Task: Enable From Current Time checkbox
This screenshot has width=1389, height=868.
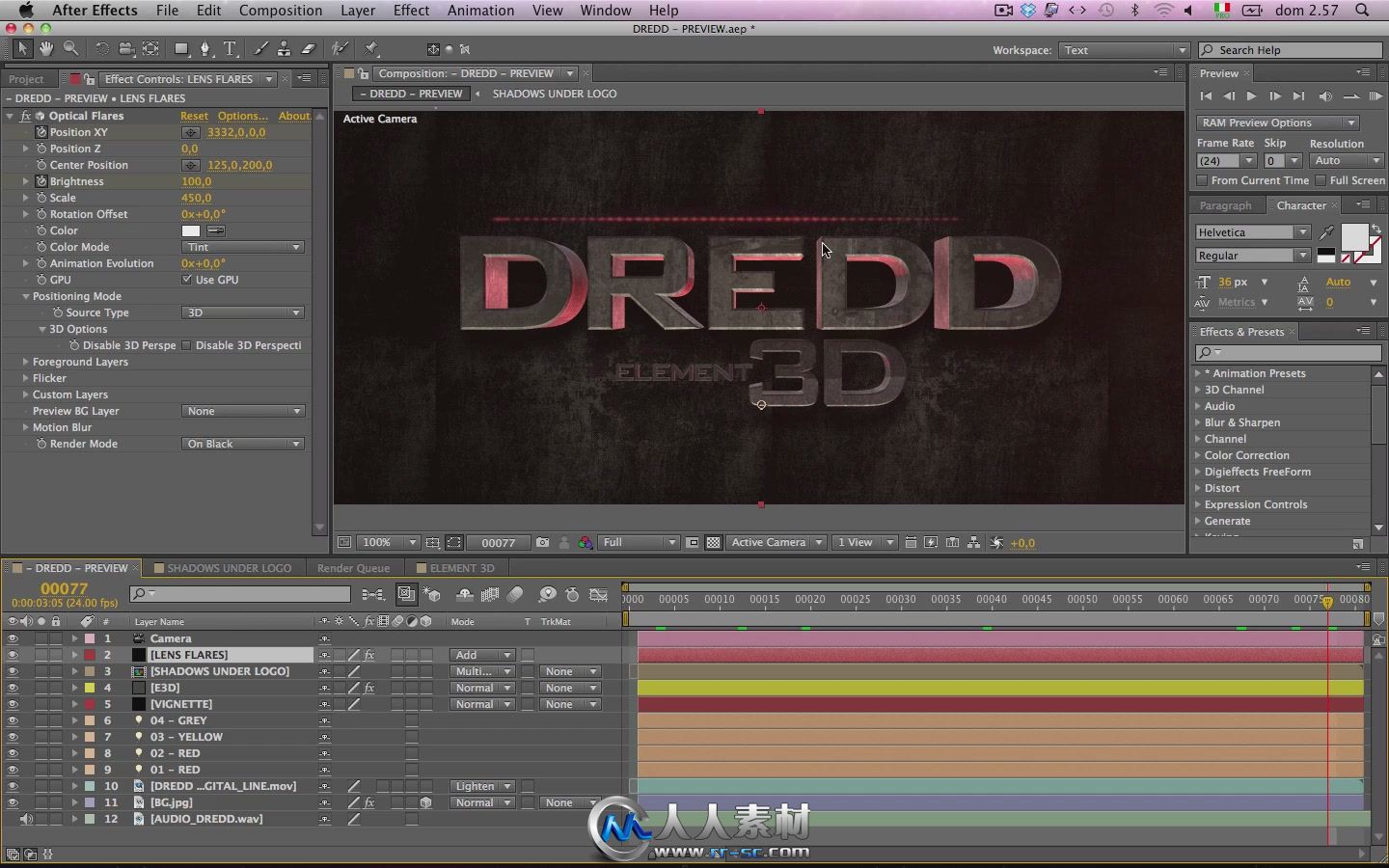Action: tap(1202, 180)
